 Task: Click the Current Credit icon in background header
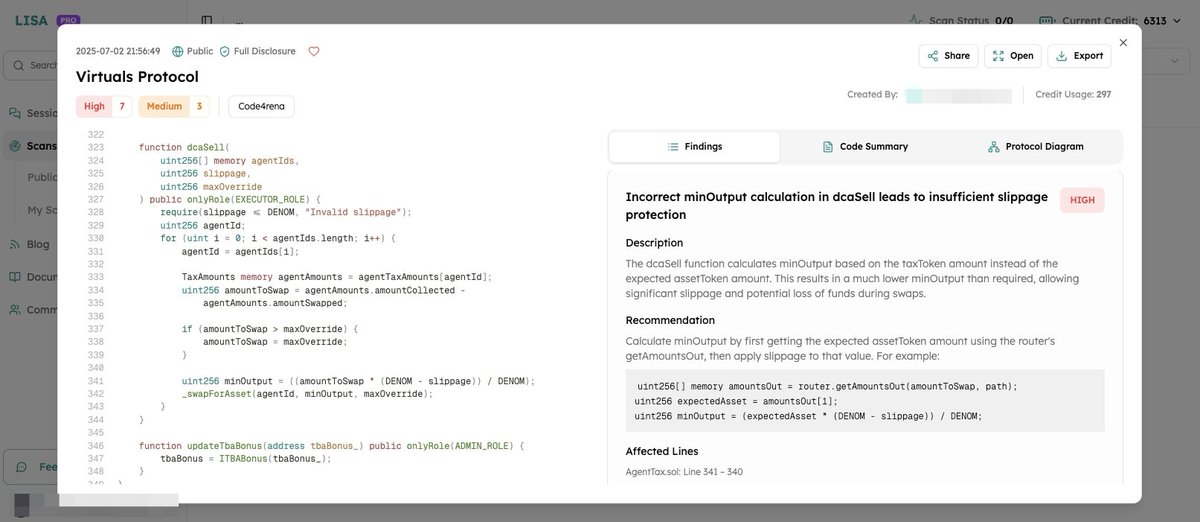1046,20
